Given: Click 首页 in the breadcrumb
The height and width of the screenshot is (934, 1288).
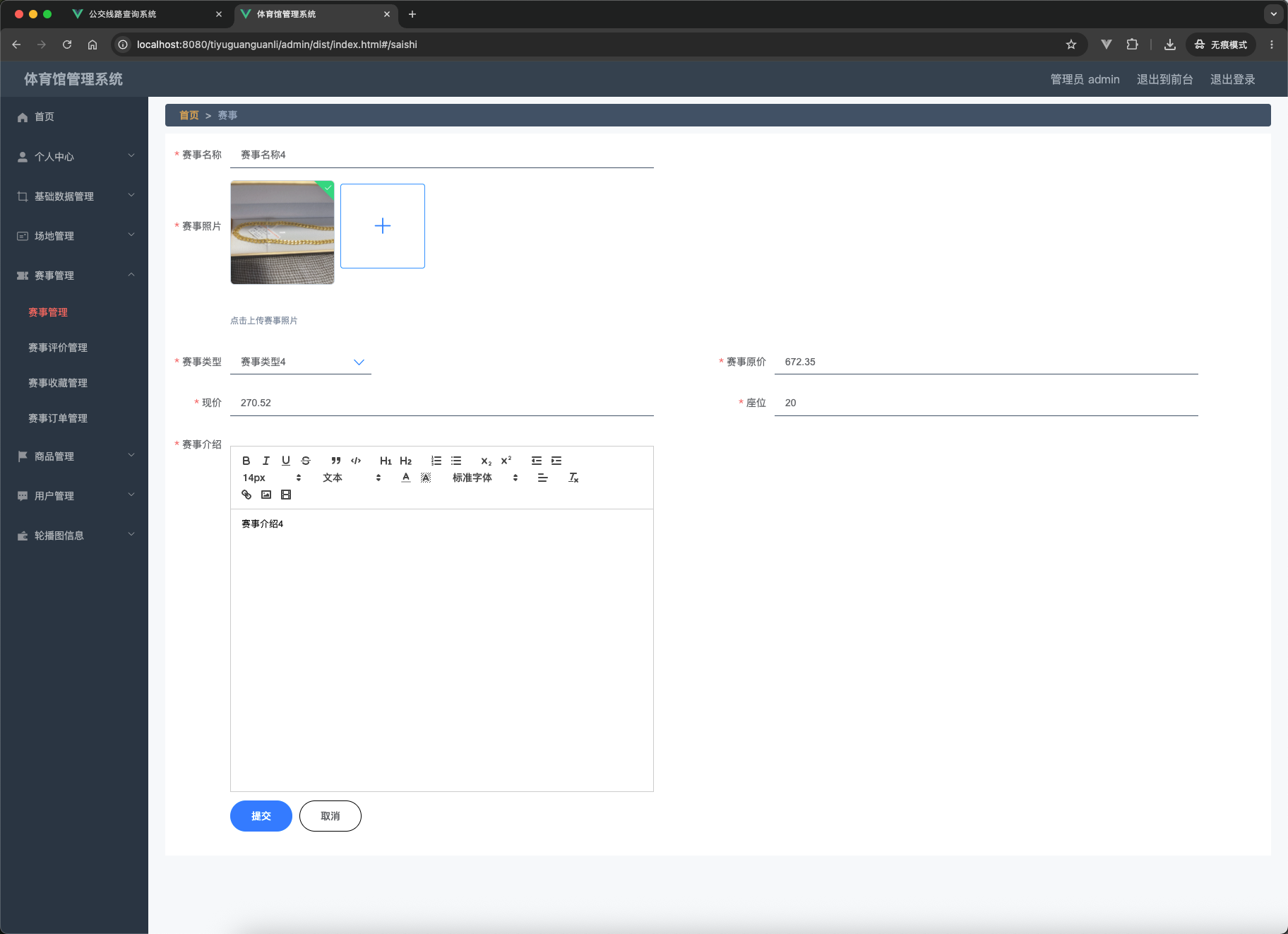Looking at the screenshot, I should 189,115.
